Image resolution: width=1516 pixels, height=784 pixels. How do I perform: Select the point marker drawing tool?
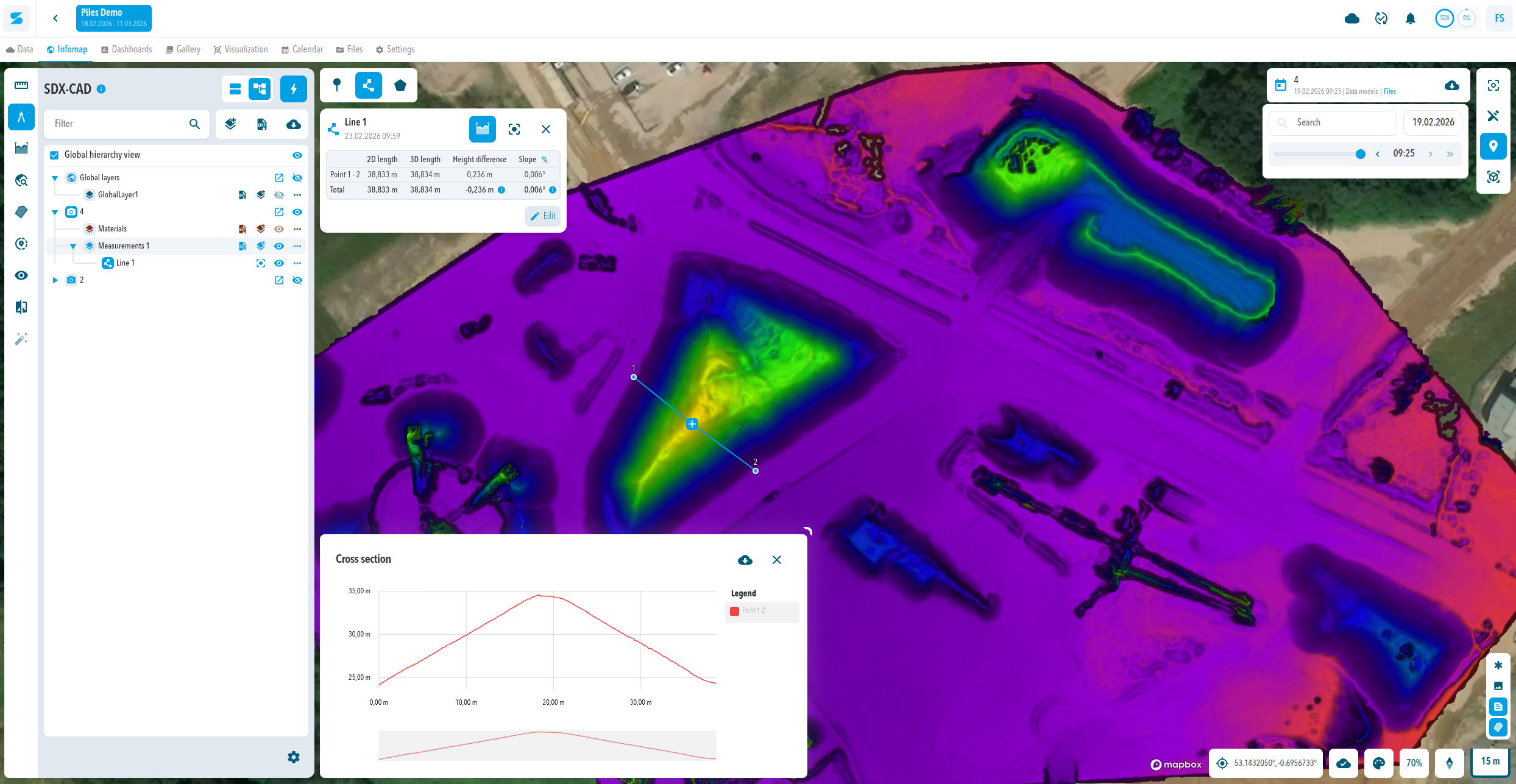point(337,85)
